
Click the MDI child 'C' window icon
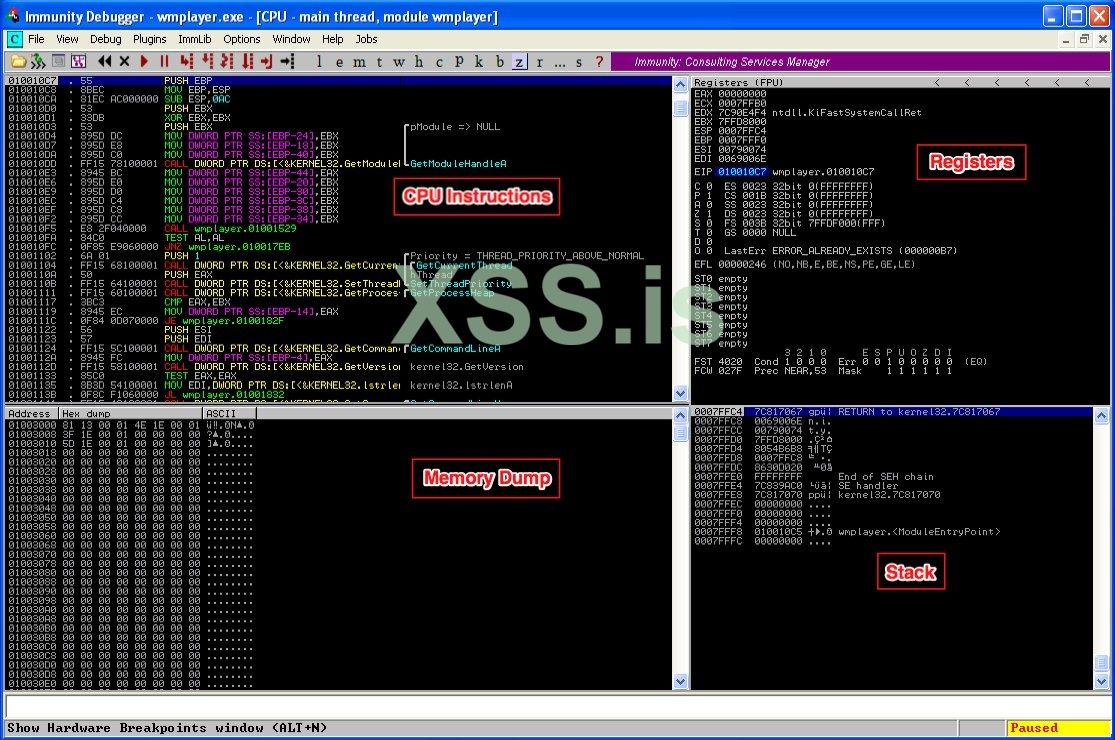coord(14,39)
